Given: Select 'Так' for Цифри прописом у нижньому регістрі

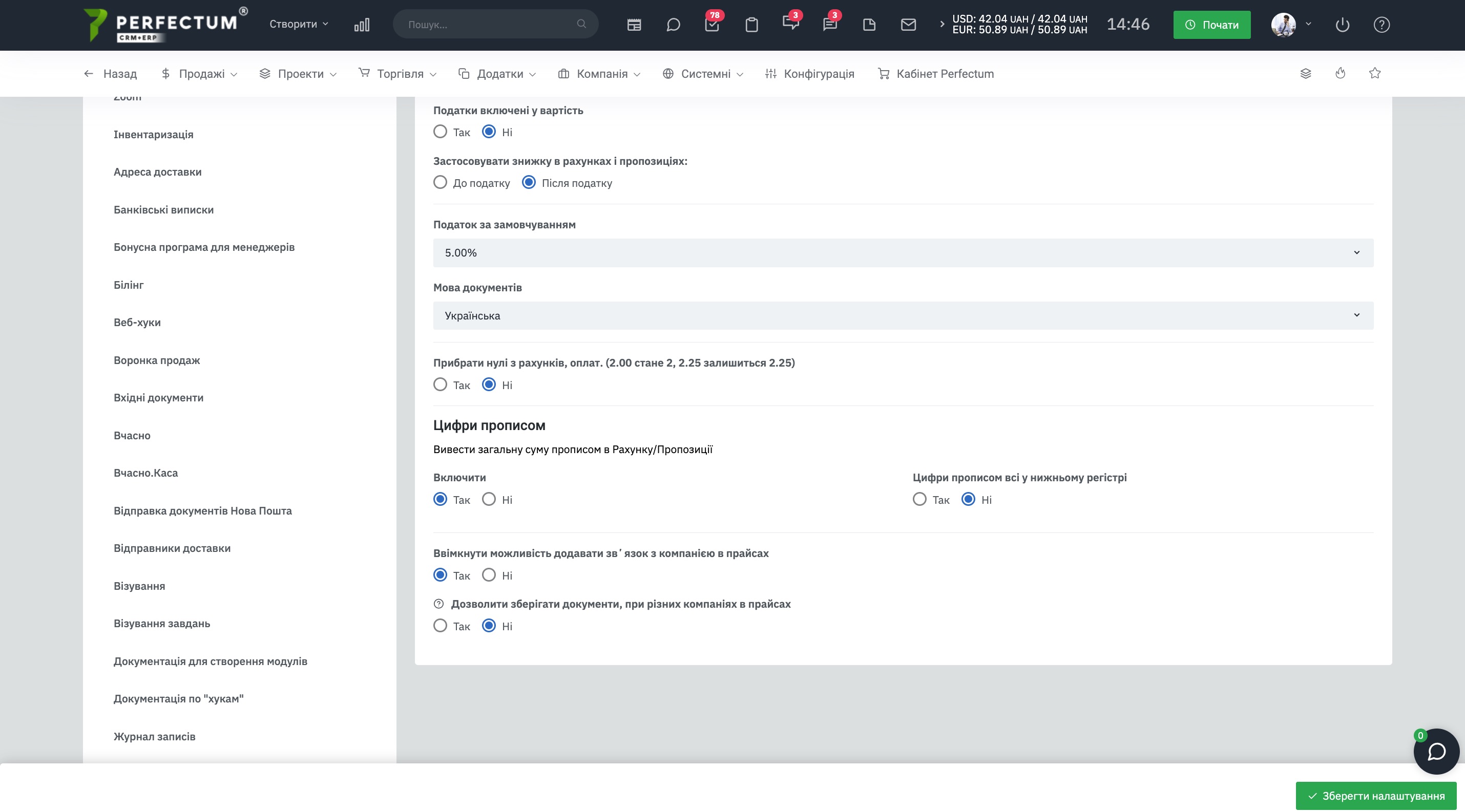Looking at the screenshot, I should click(x=919, y=500).
